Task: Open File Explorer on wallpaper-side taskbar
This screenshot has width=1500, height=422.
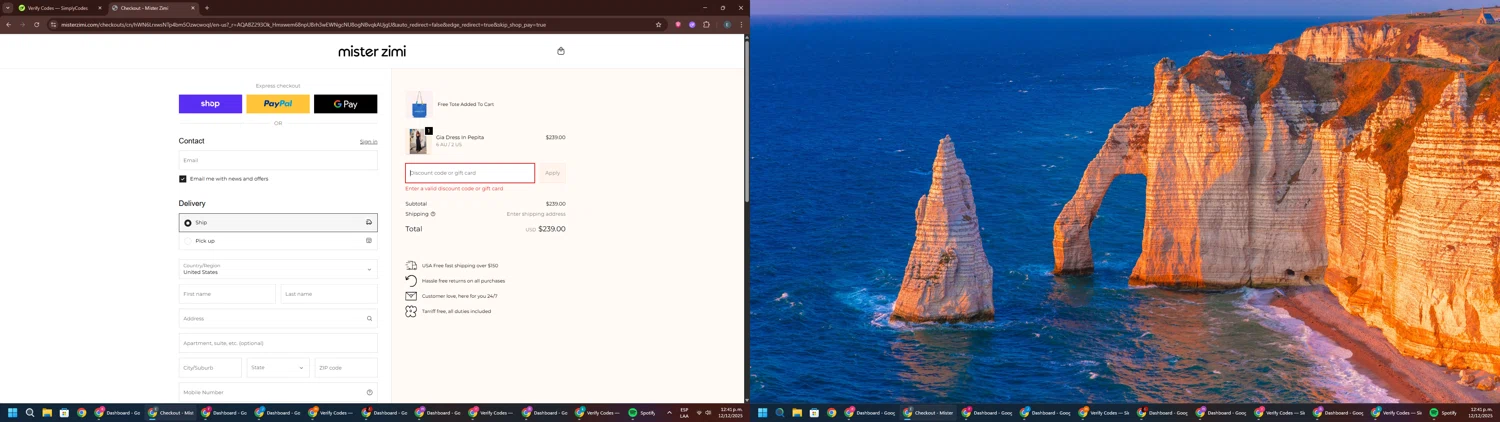Action: point(797,413)
